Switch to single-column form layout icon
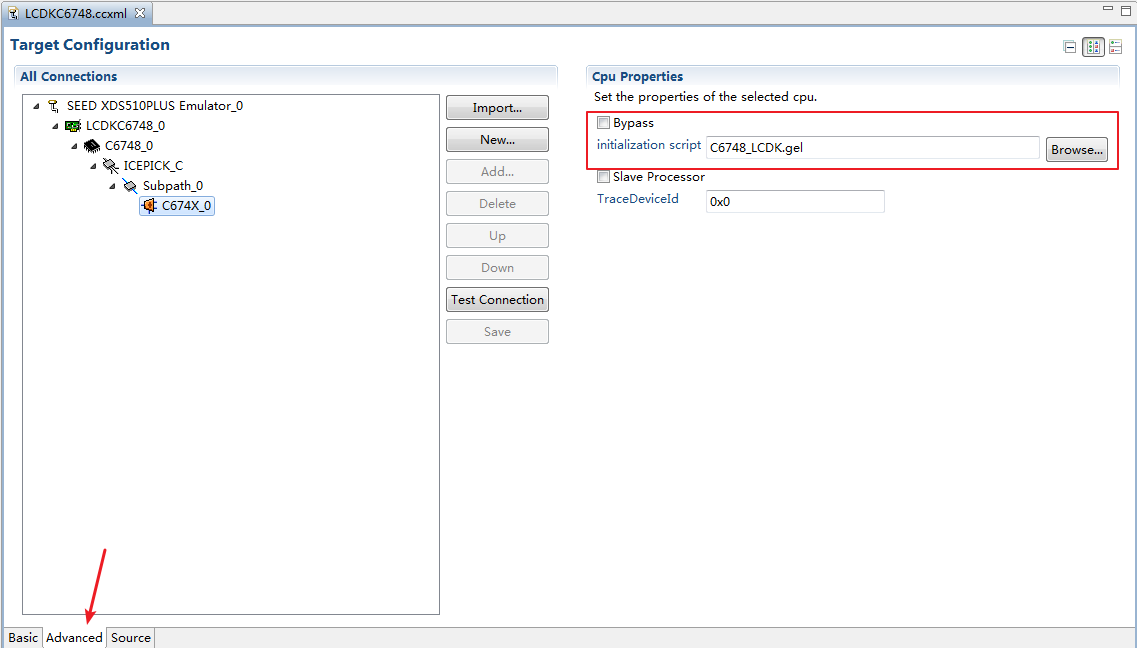 pyautogui.click(x=1115, y=46)
